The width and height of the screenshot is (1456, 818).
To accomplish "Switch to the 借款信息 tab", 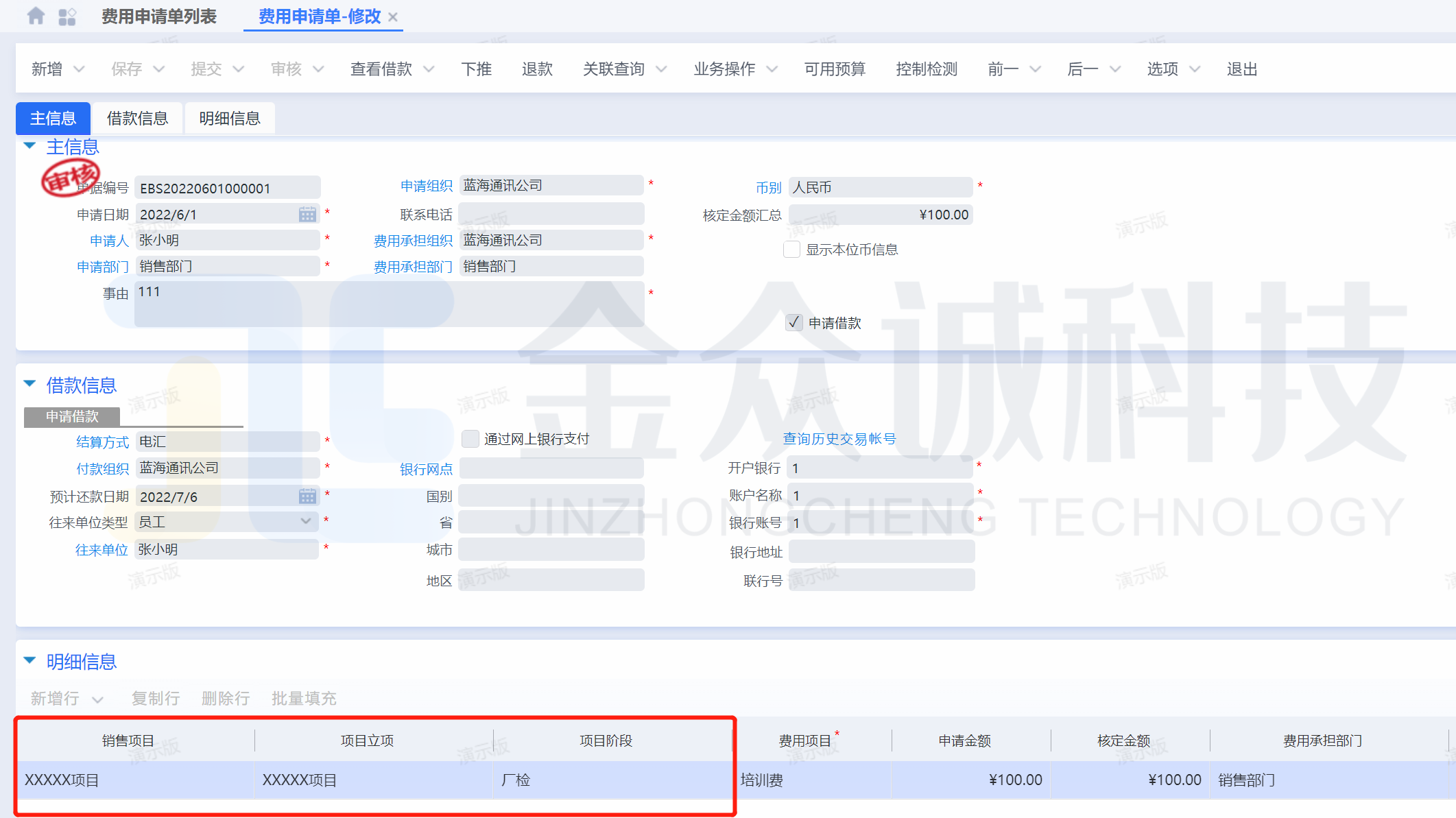I will point(137,119).
